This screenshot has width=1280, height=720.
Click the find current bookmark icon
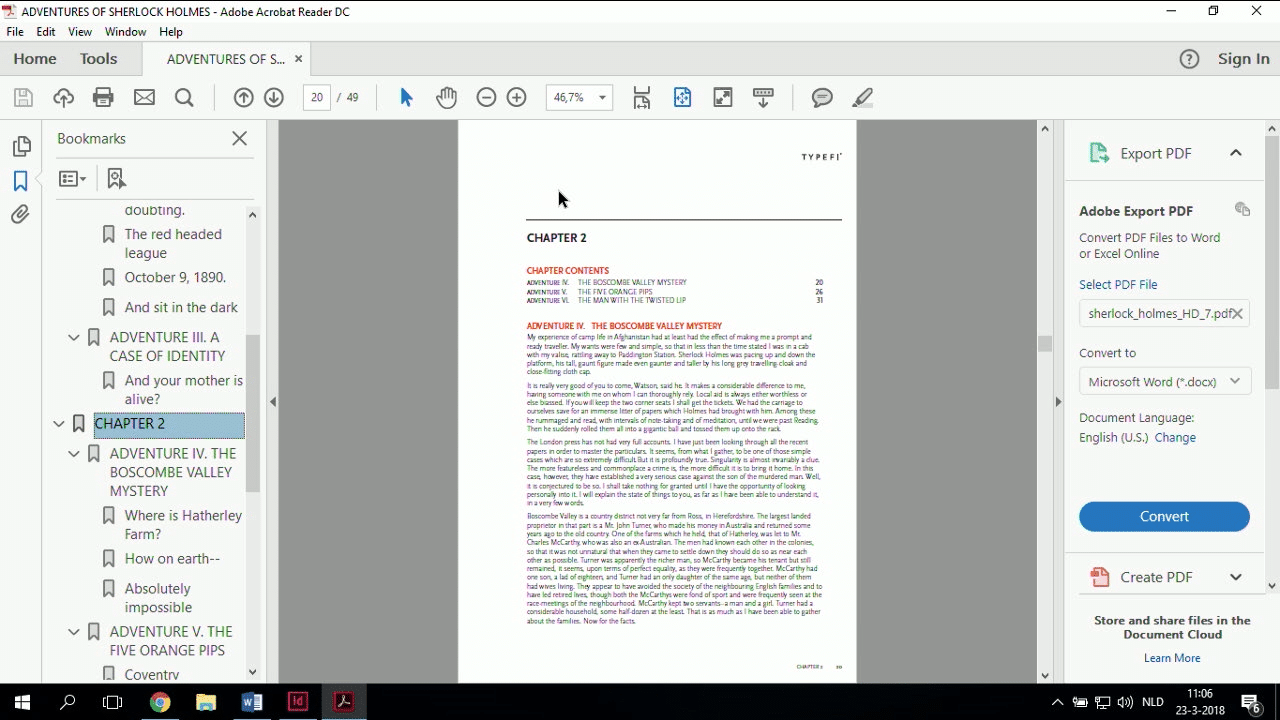point(116,179)
